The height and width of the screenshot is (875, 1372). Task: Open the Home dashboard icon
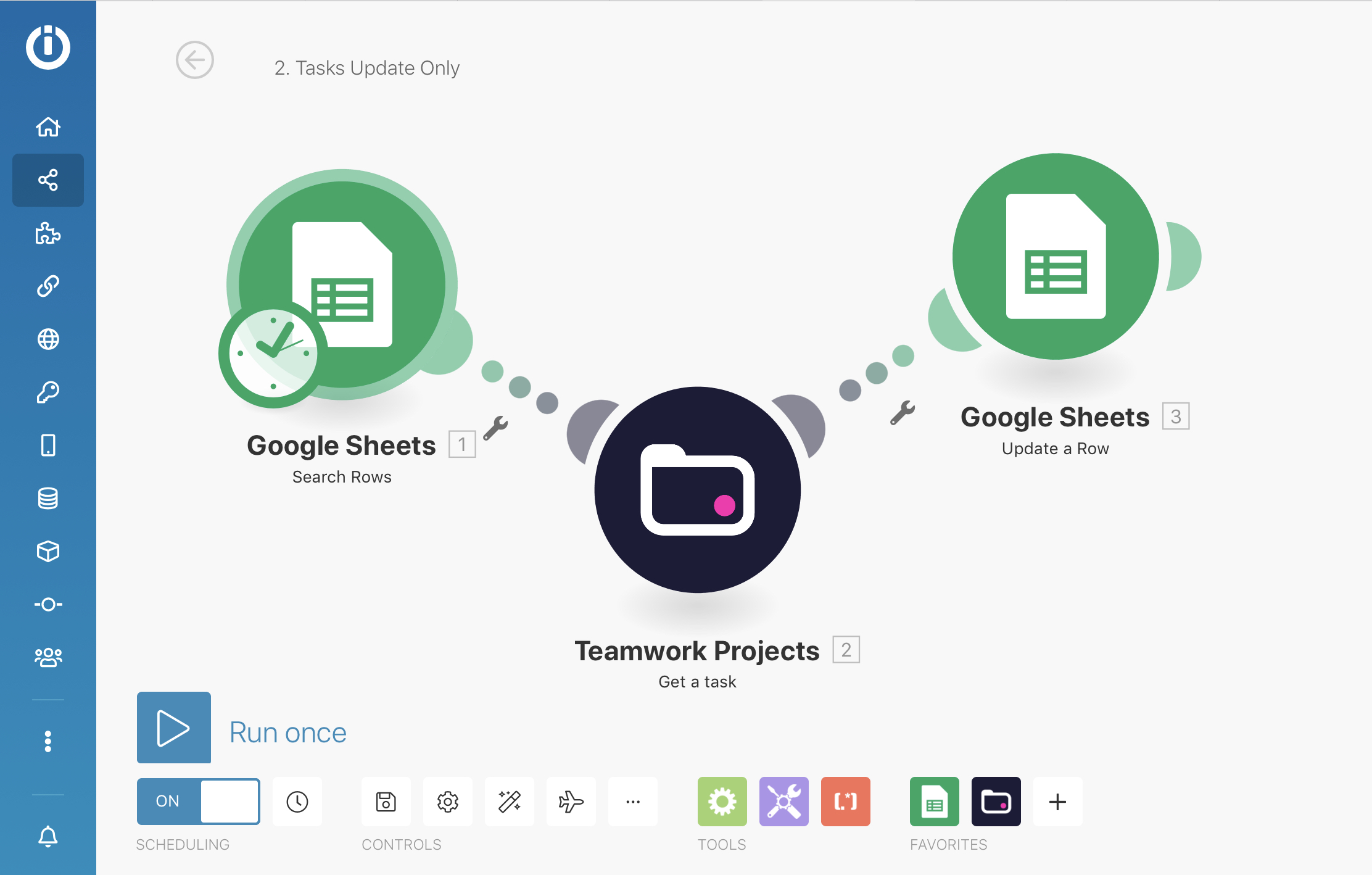[x=48, y=126]
